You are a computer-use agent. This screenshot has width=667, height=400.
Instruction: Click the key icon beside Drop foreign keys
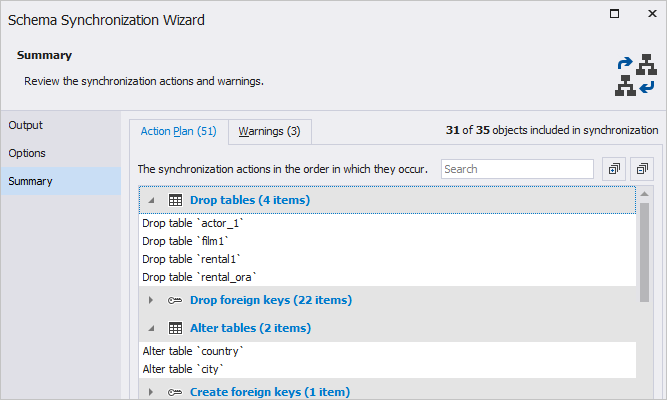click(x=175, y=300)
